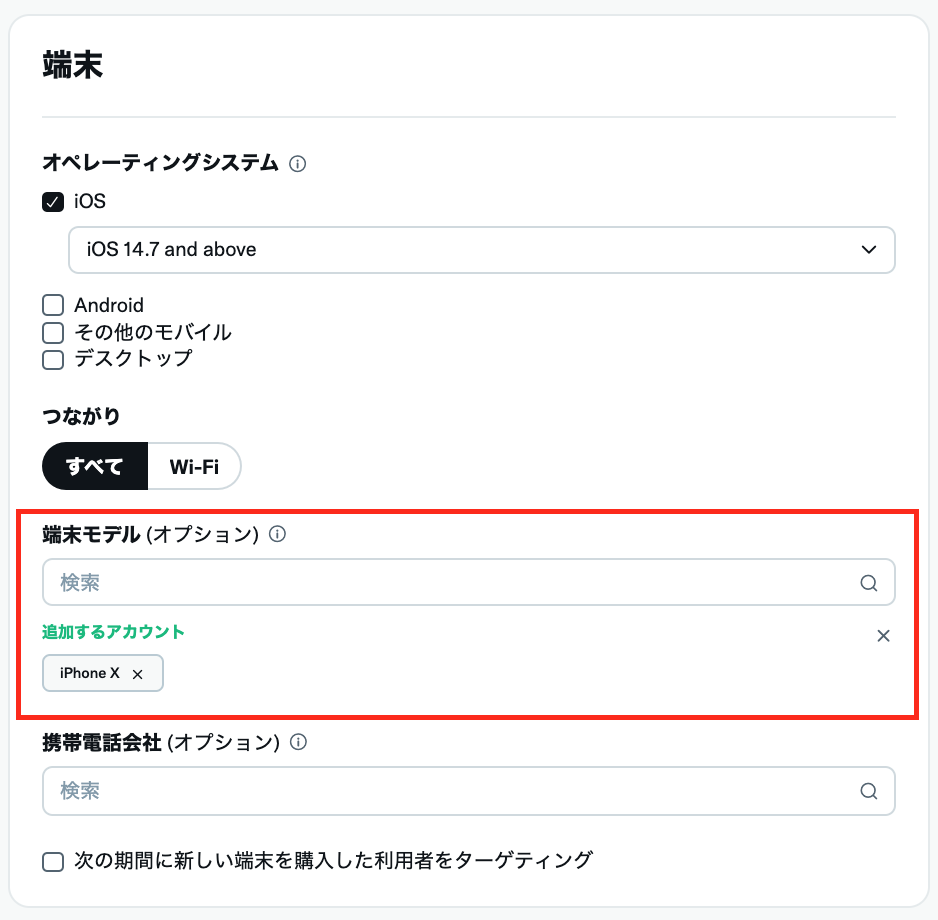Open the iOS version dropdown
The image size is (938, 920).
[481, 250]
